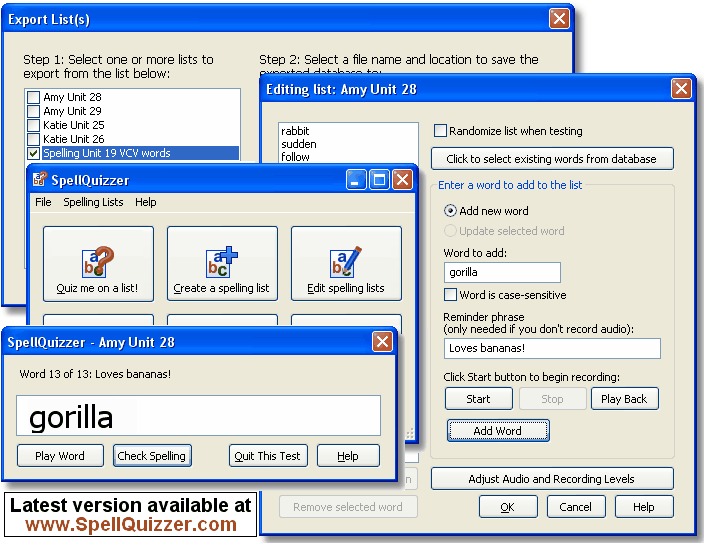This screenshot has width=704, height=543.
Task: Click Play Word in the quiz window
Action: (x=60, y=455)
